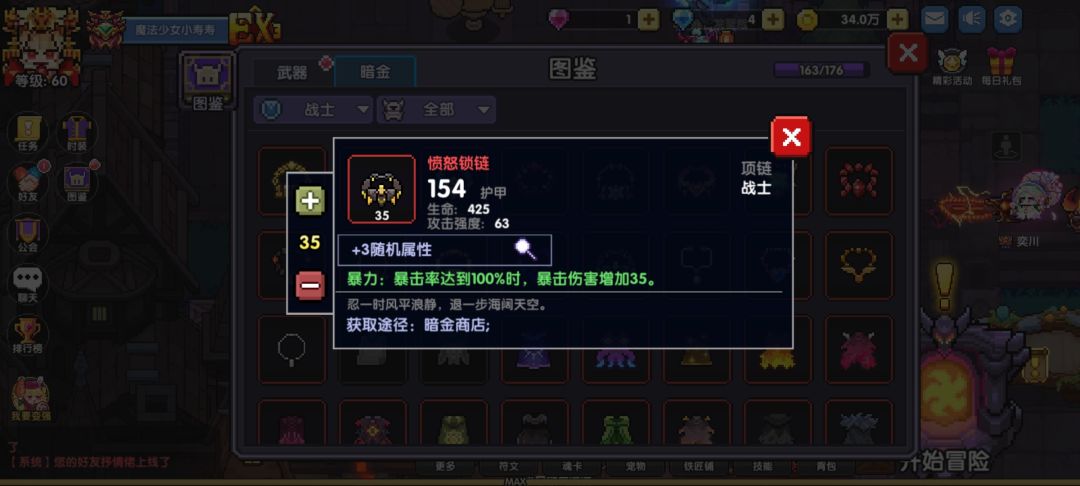Add gold coins with the plus button
1080x486 pixels.
pos(897,20)
